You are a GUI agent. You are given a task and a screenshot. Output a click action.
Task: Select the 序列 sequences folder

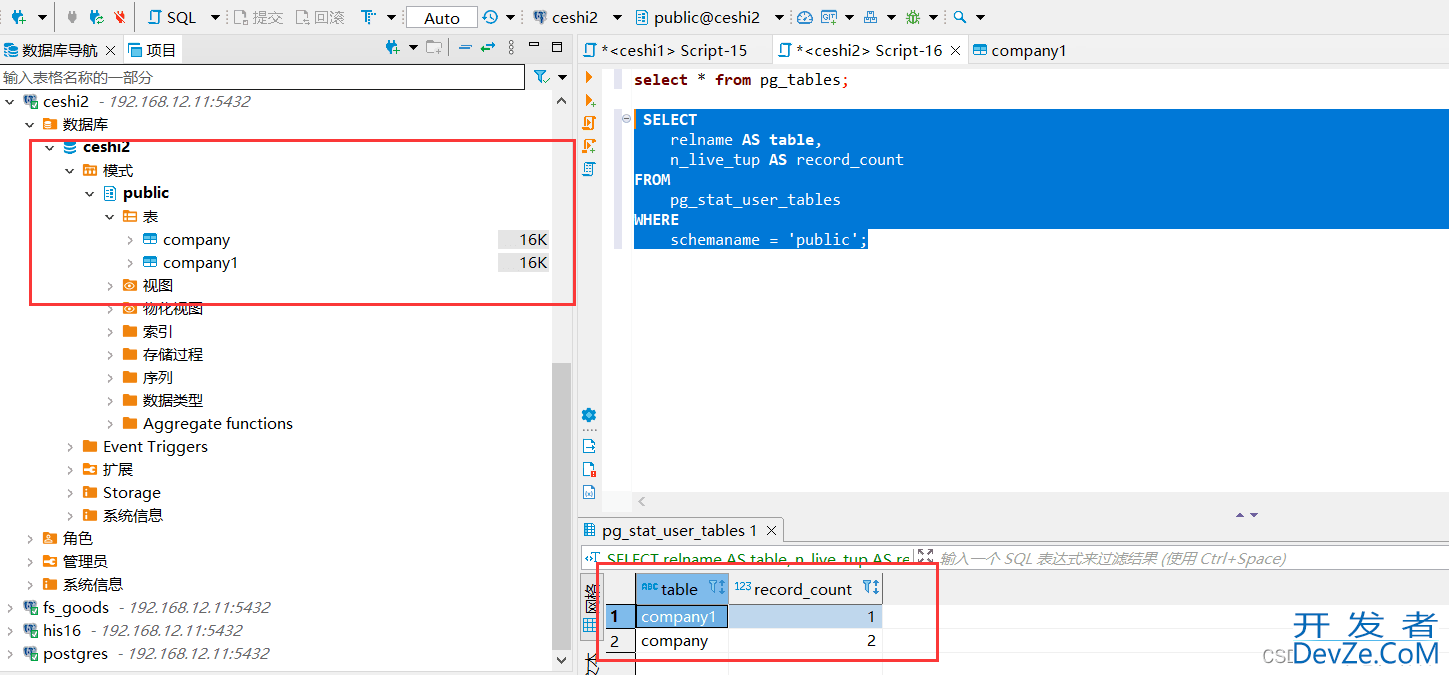(158, 377)
